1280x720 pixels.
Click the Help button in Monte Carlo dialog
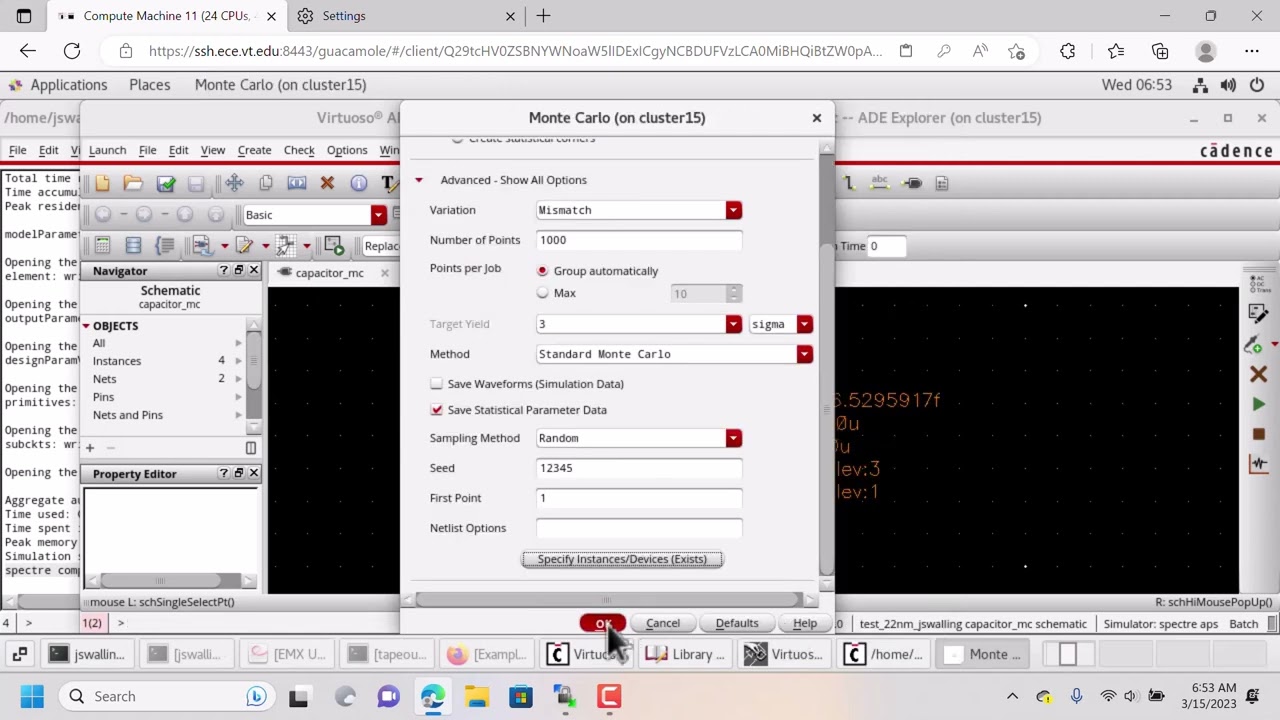tap(805, 623)
